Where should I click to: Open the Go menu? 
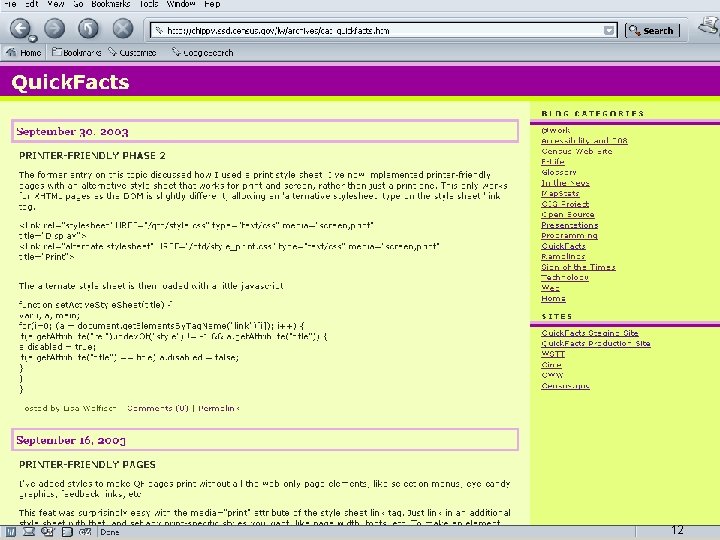tap(78, 4)
